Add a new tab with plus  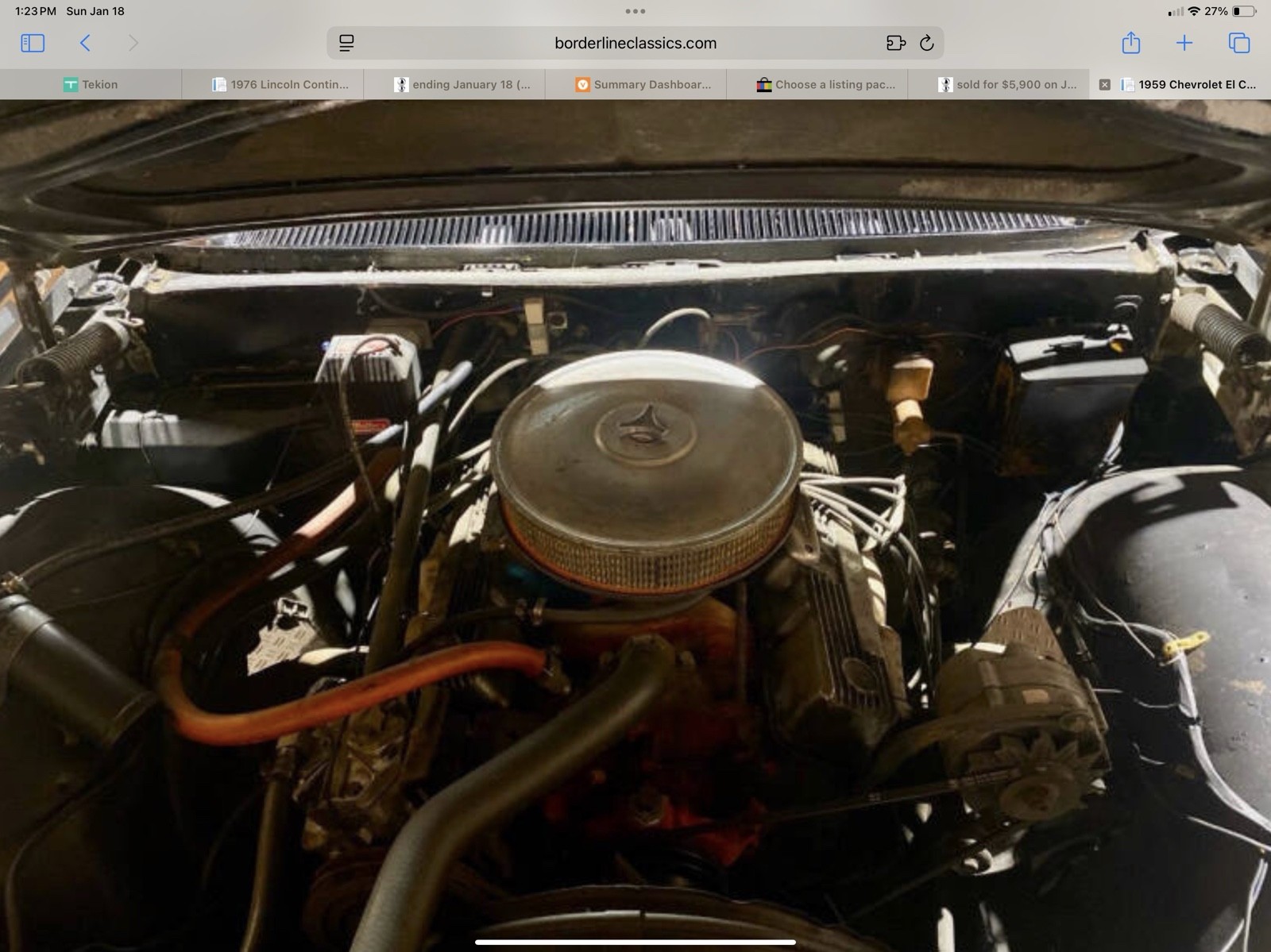[x=1184, y=43]
